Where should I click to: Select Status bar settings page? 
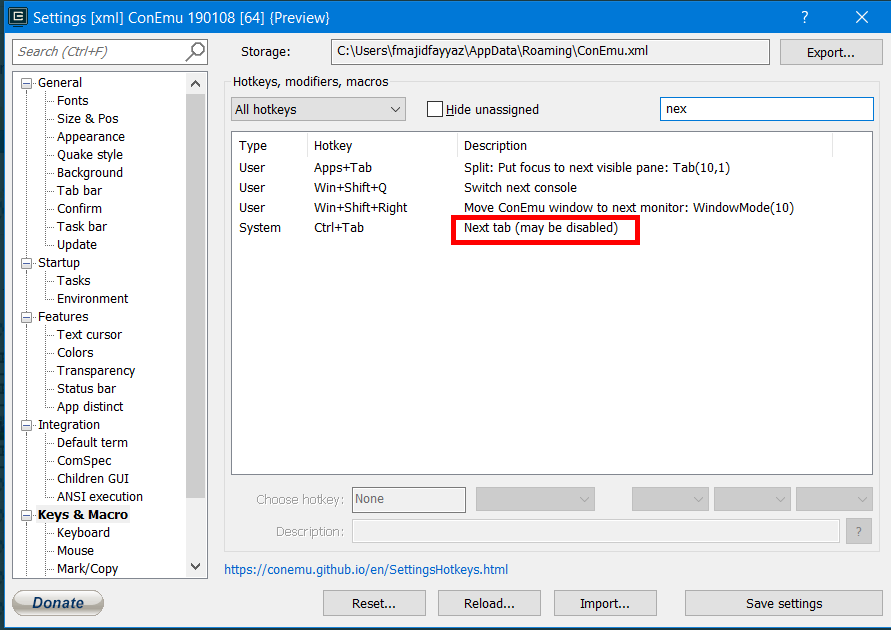86,389
